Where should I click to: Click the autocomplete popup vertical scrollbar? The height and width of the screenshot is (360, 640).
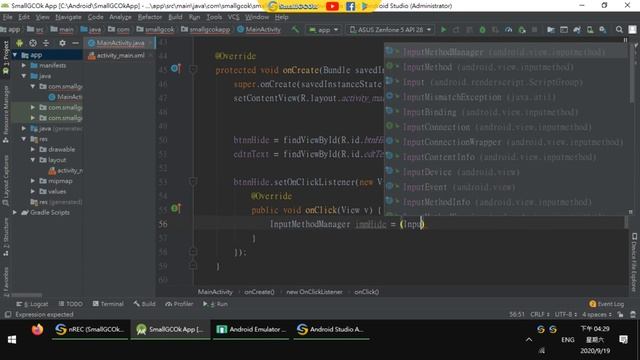633,73
